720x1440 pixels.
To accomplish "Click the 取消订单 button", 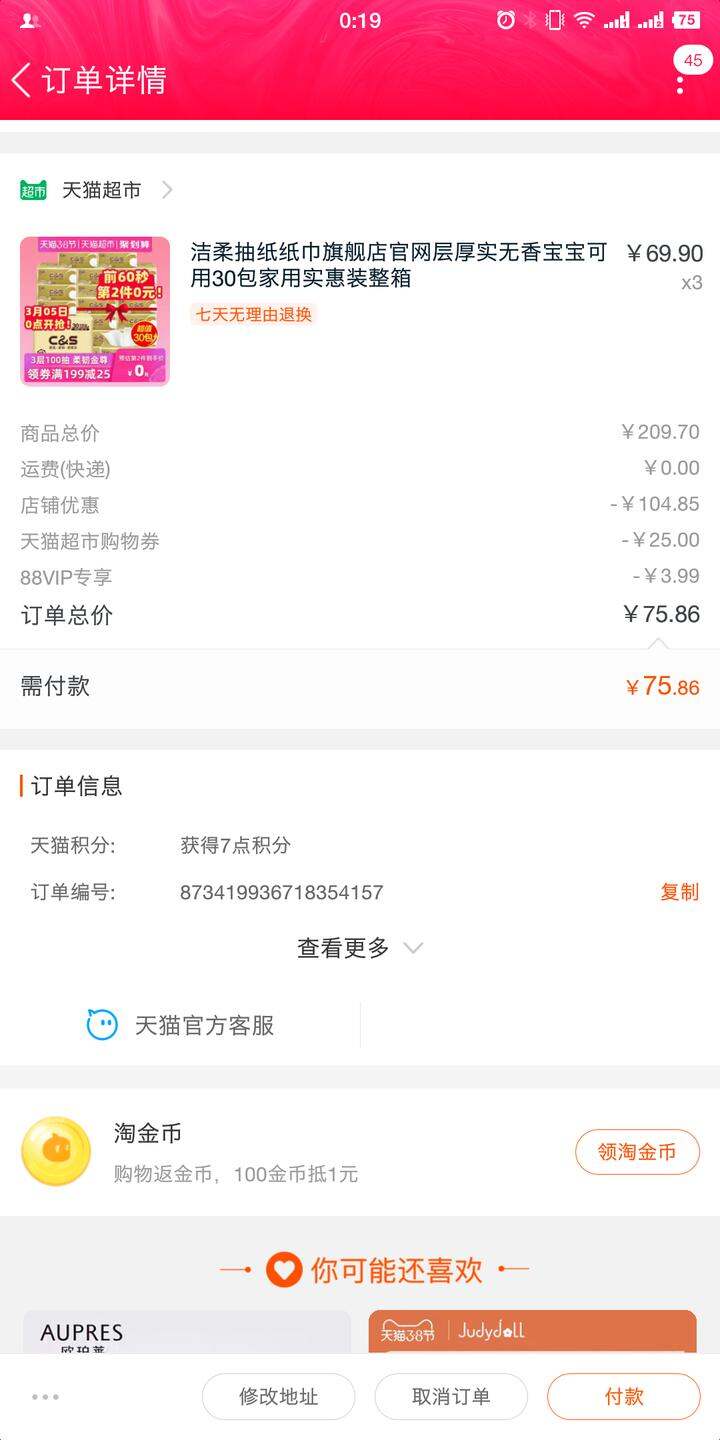I will 451,1397.
